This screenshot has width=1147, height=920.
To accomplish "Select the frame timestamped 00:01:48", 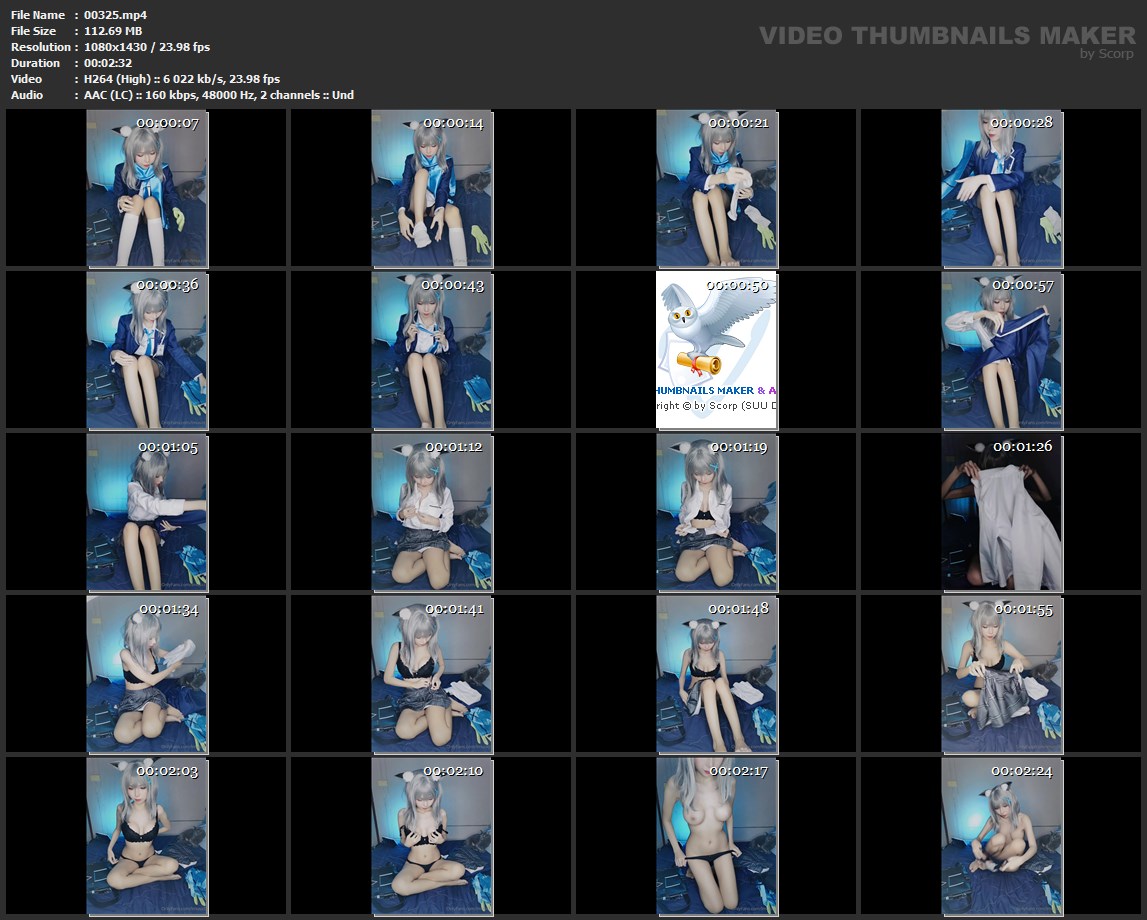I will 717,674.
